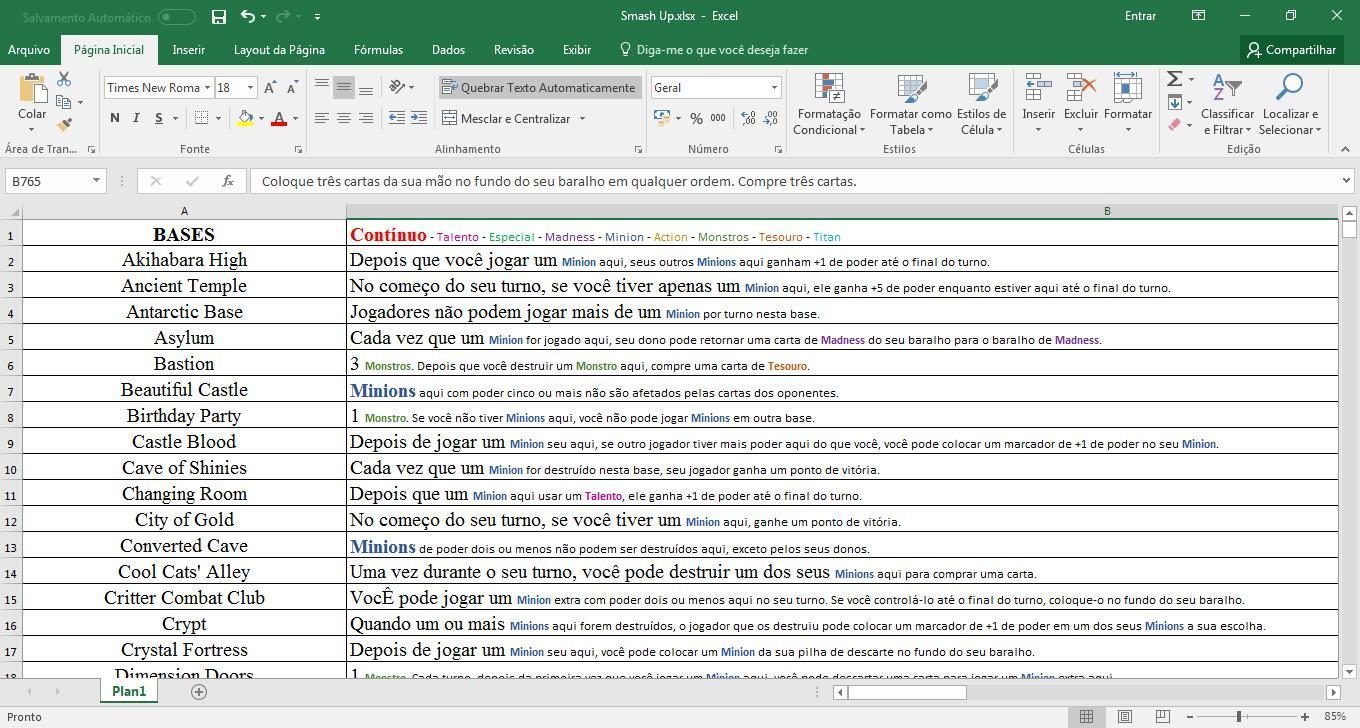
Task: Click the Compartilhar button
Action: pyautogui.click(x=1292, y=49)
